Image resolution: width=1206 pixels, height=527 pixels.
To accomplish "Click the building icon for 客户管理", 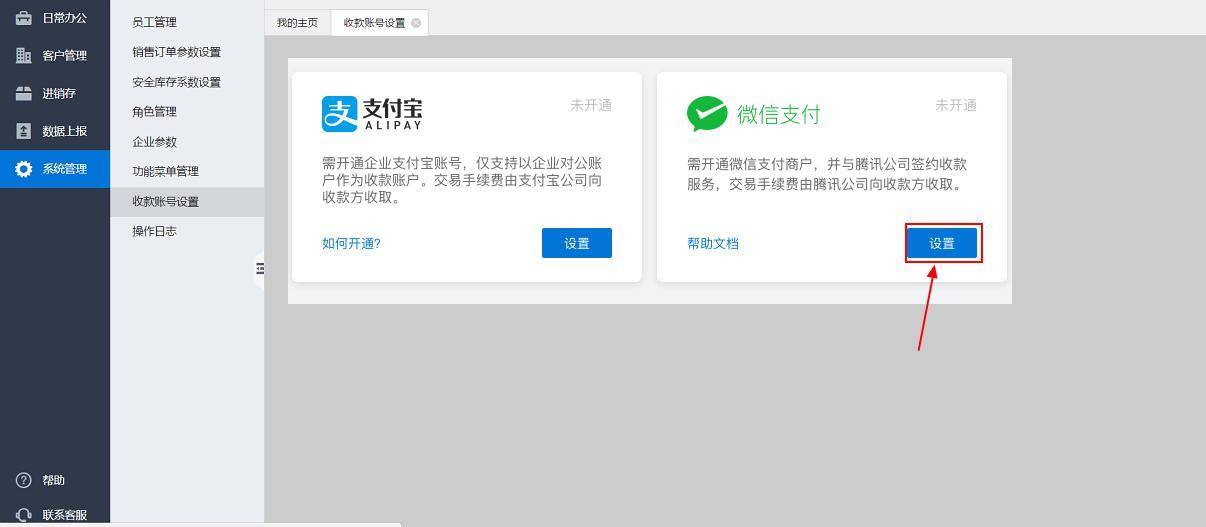I will [x=24, y=55].
